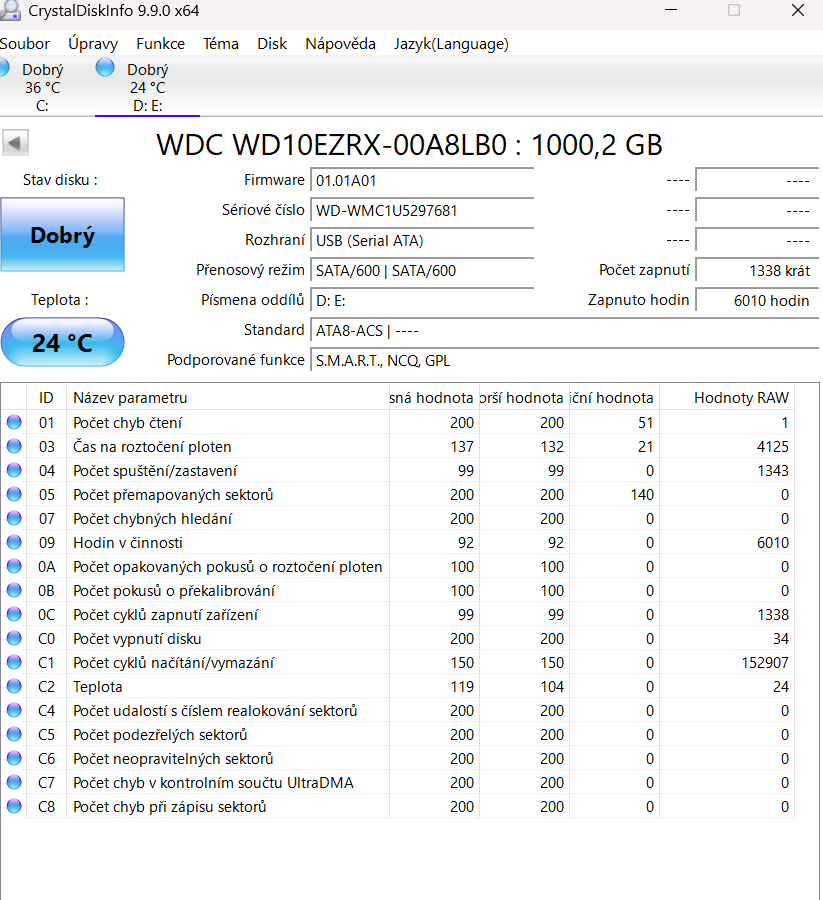This screenshot has width=823, height=900.
Task: Click the Počet zapnutí value 1338 krát
Action: tap(758, 270)
